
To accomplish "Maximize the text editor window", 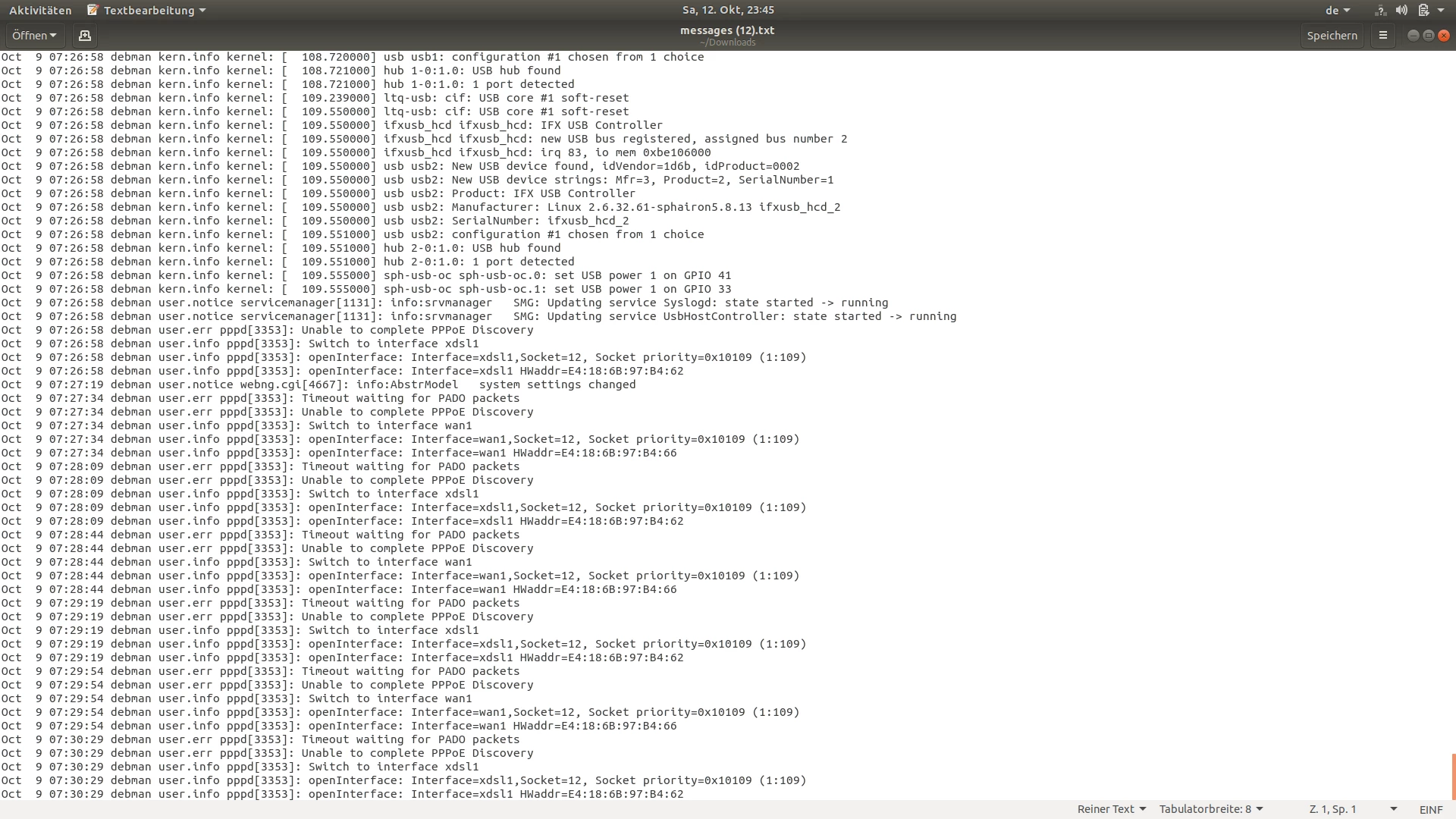I will pyautogui.click(x=1429, y=36).
